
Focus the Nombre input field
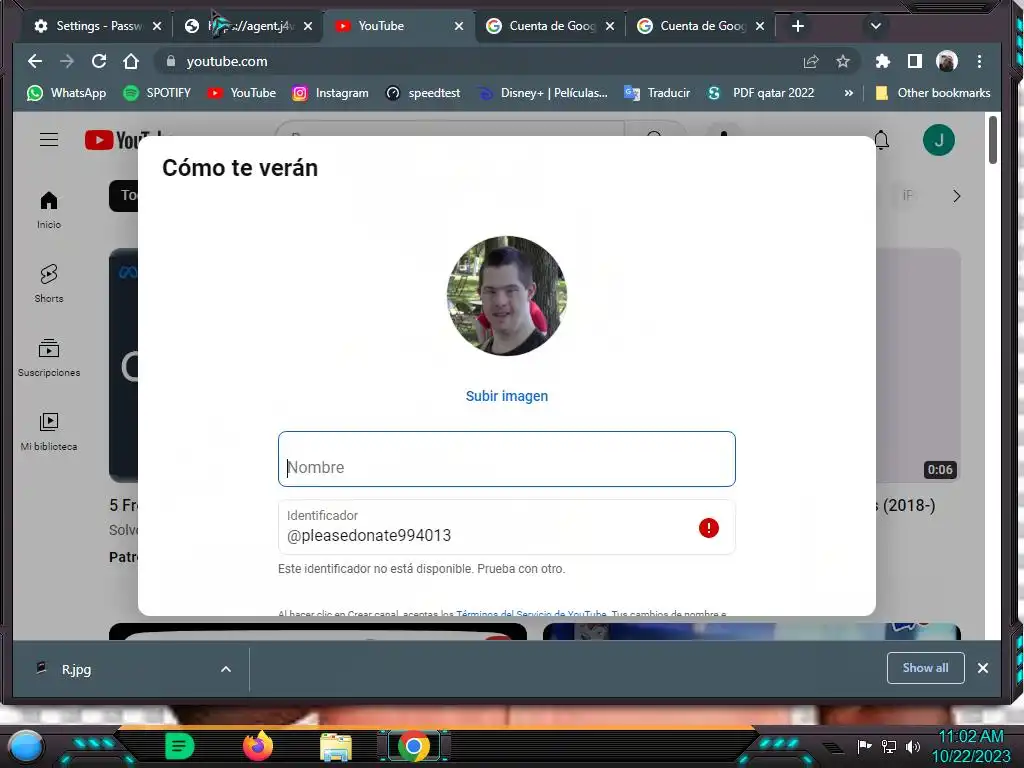(x=507, y=459)
